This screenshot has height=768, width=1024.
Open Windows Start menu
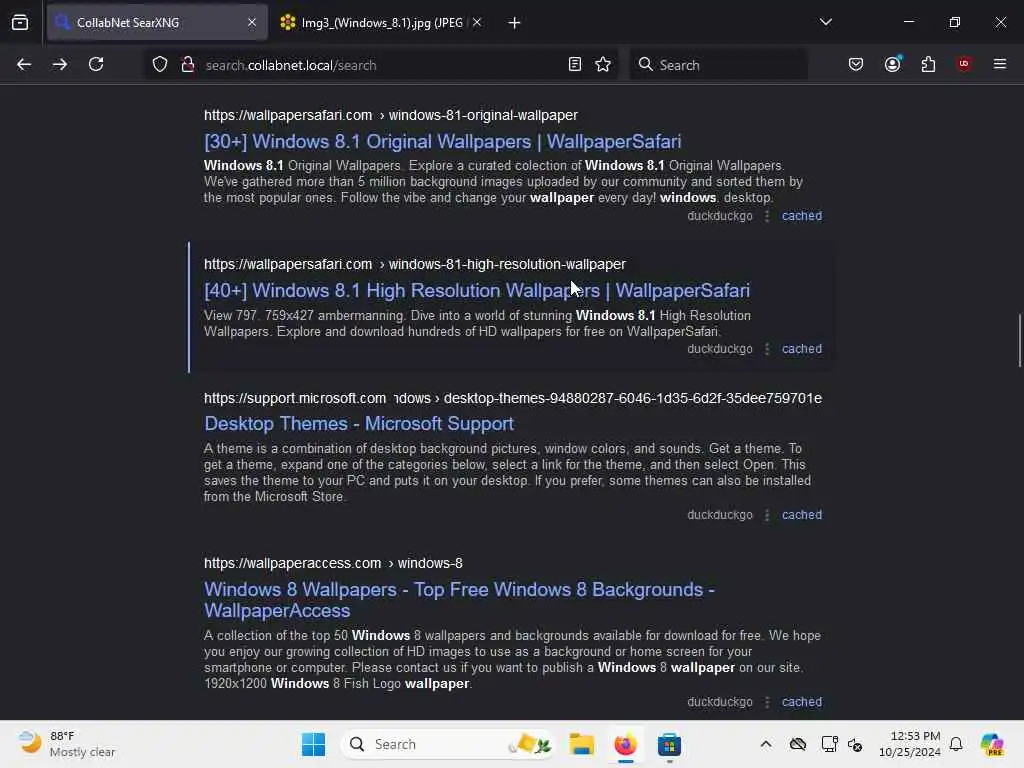pos(313,744)
